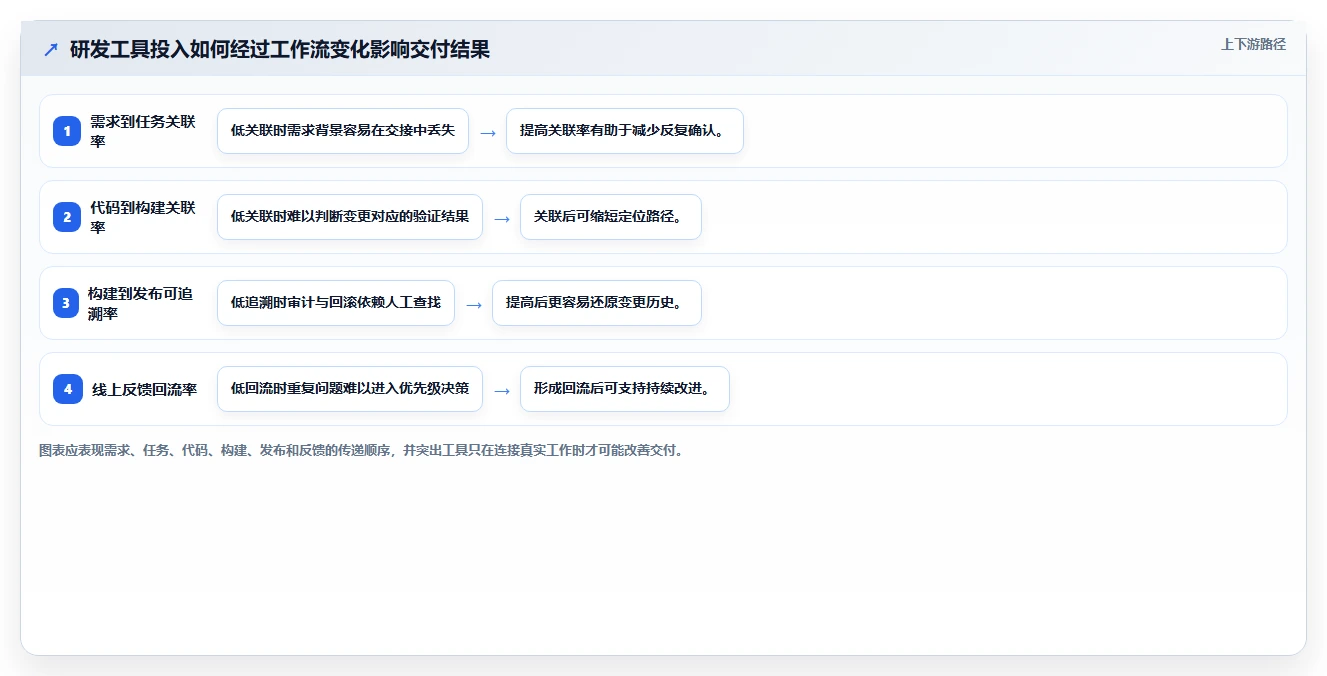
Task: Select the 需求到任务关联率 row label
Action: [x=144, y=131]
